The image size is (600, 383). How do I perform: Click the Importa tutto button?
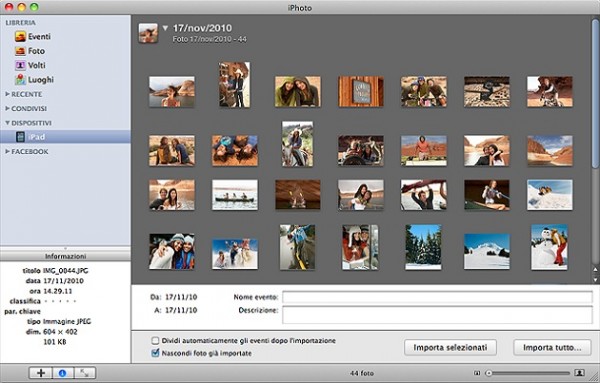552,347
